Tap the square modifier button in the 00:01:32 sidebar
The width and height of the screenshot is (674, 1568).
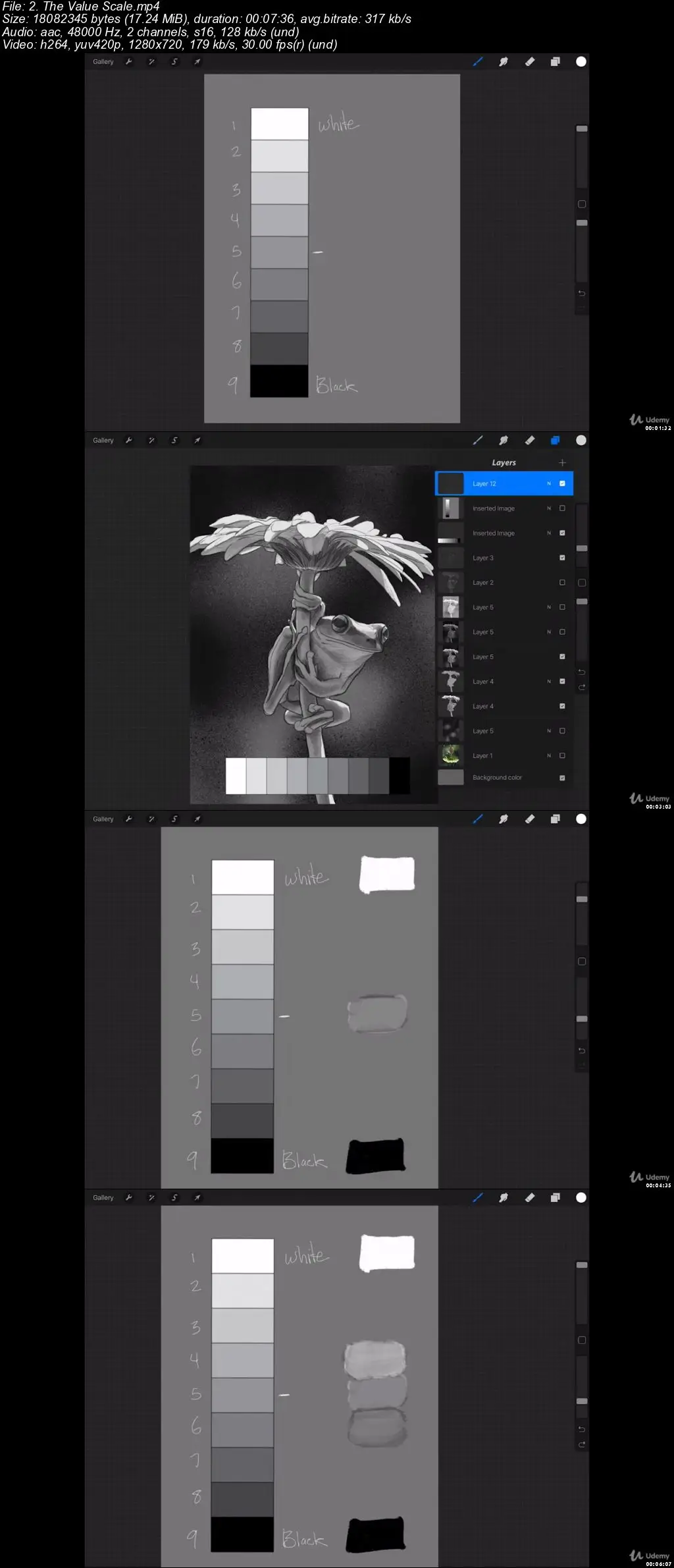[582, 204]
